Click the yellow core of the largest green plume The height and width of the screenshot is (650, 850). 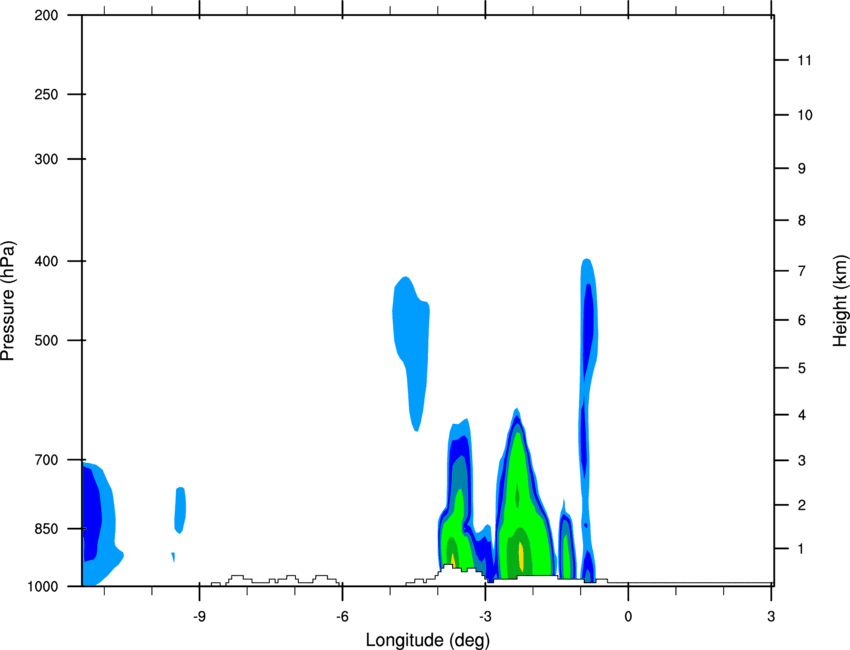coord(521,556)
